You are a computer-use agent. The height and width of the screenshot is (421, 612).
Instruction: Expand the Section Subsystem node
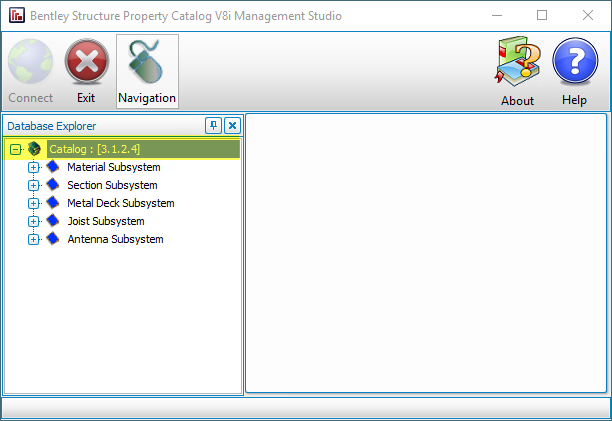(x=34, y=185)
